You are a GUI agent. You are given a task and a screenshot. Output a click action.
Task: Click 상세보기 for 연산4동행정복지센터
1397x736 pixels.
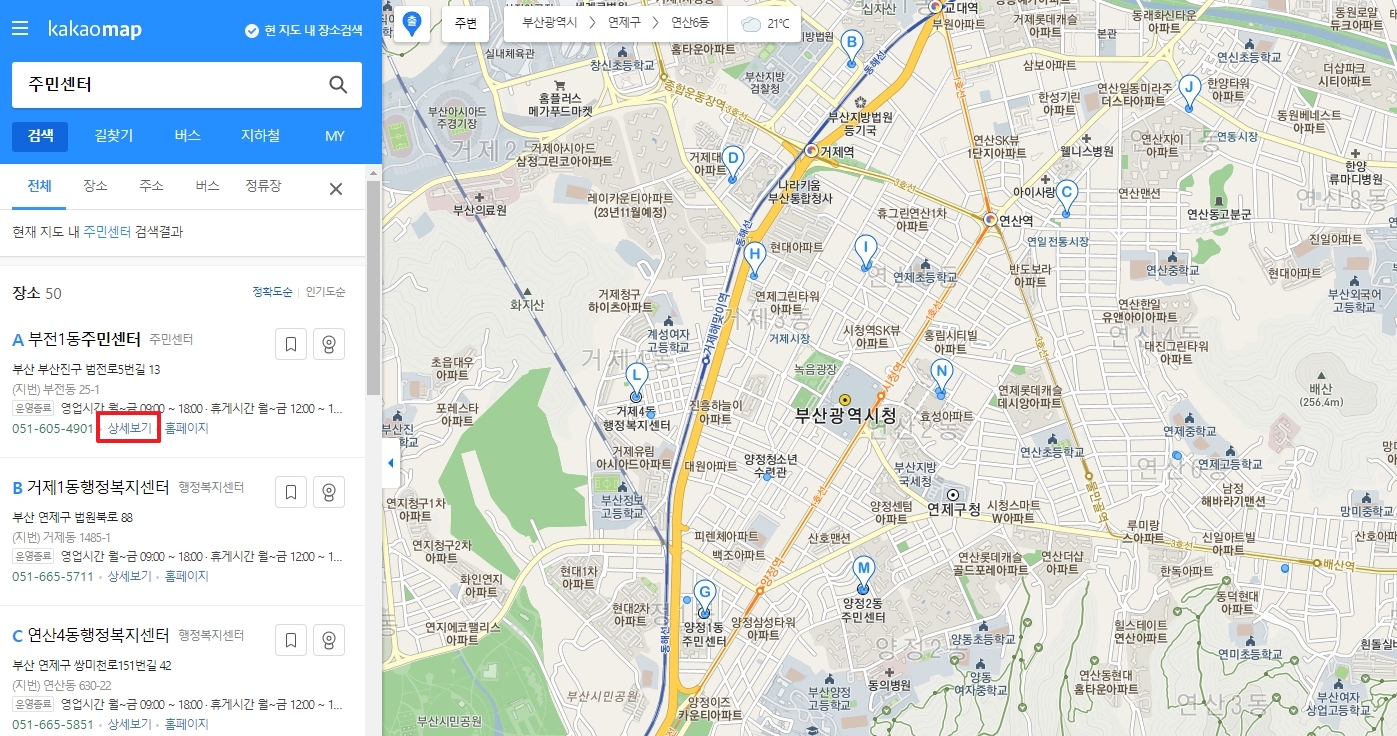129,724
